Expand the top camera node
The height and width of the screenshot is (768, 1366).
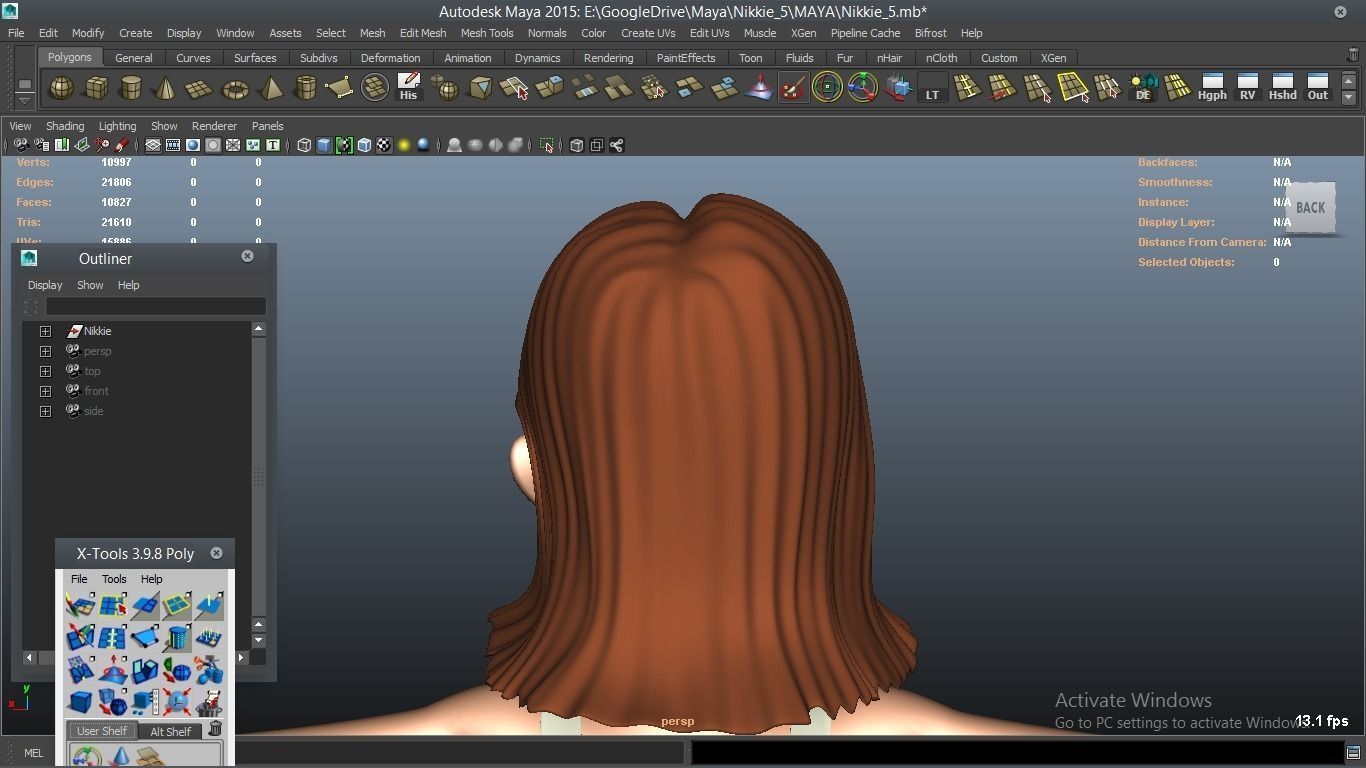point(45,371)
